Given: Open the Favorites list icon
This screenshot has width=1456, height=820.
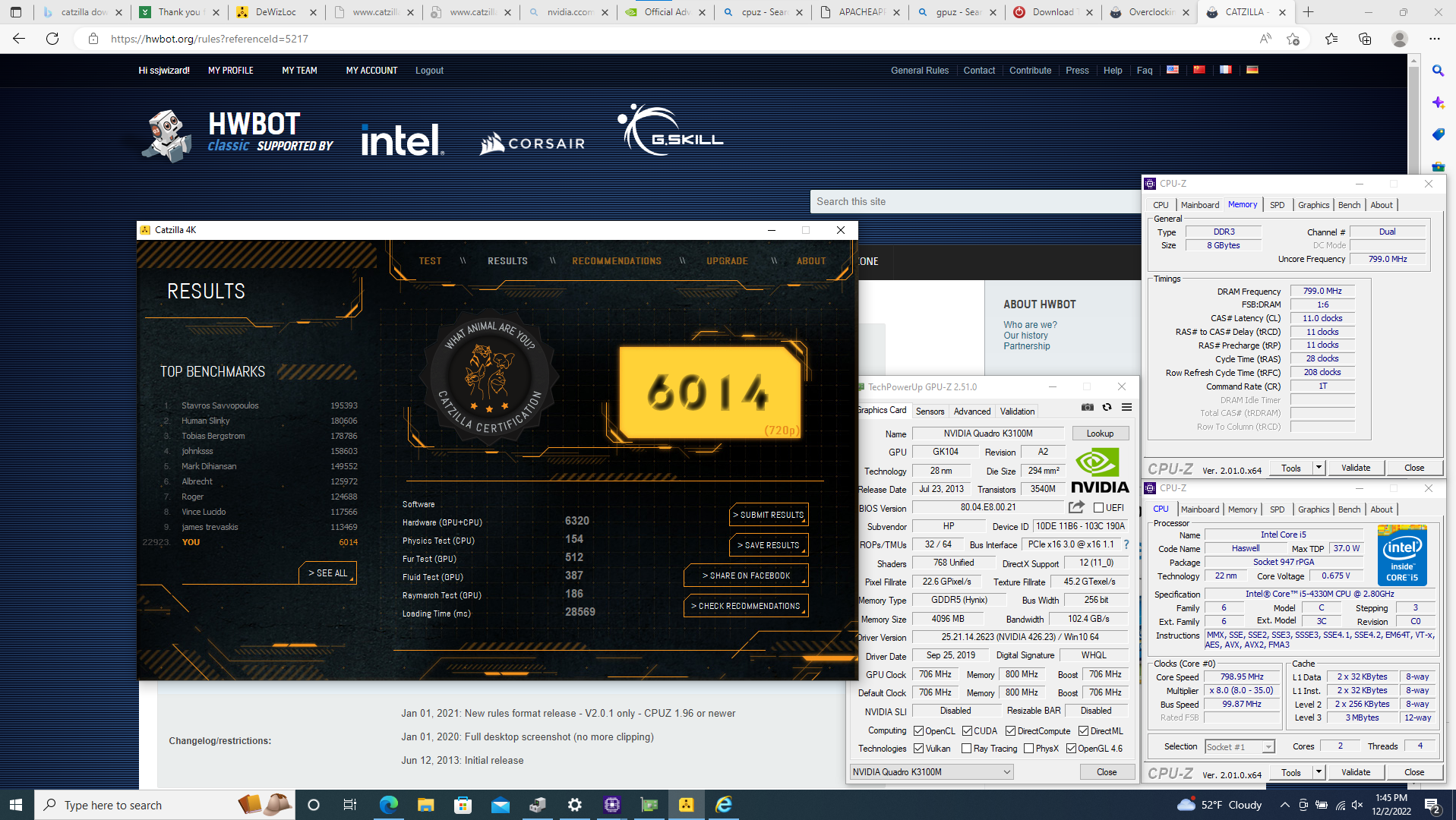Looking at the screenshot, I should click(1331, 39).
